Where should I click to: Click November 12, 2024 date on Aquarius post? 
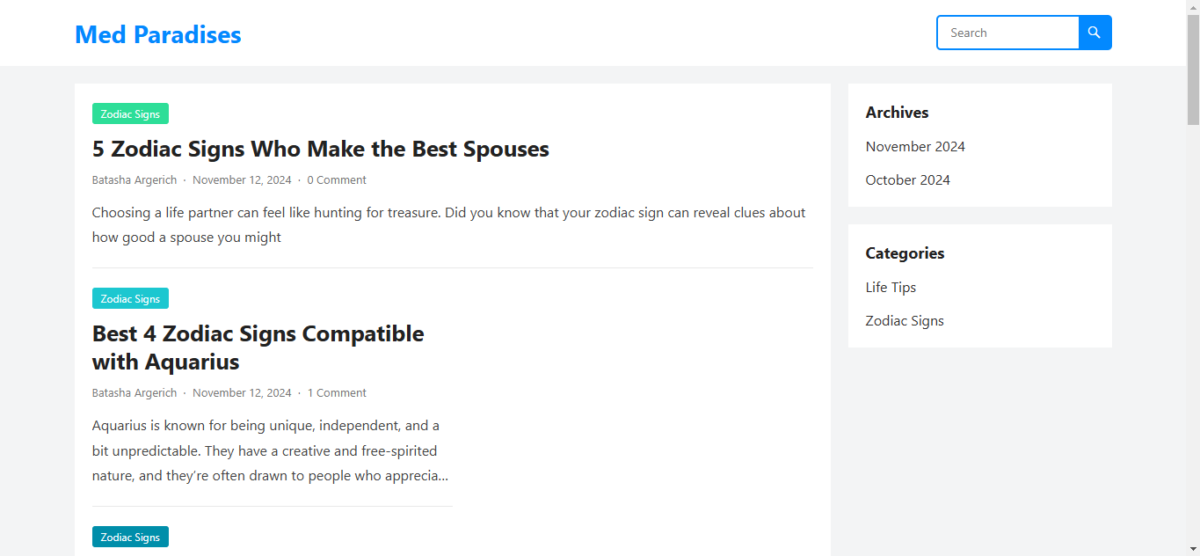coord(242,393)
